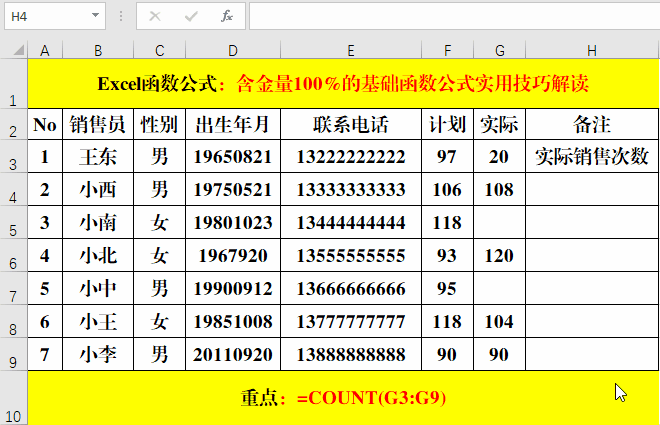Click the Select All corner triangle
Viewport: 660px width, 425px height.
[19, 50]
